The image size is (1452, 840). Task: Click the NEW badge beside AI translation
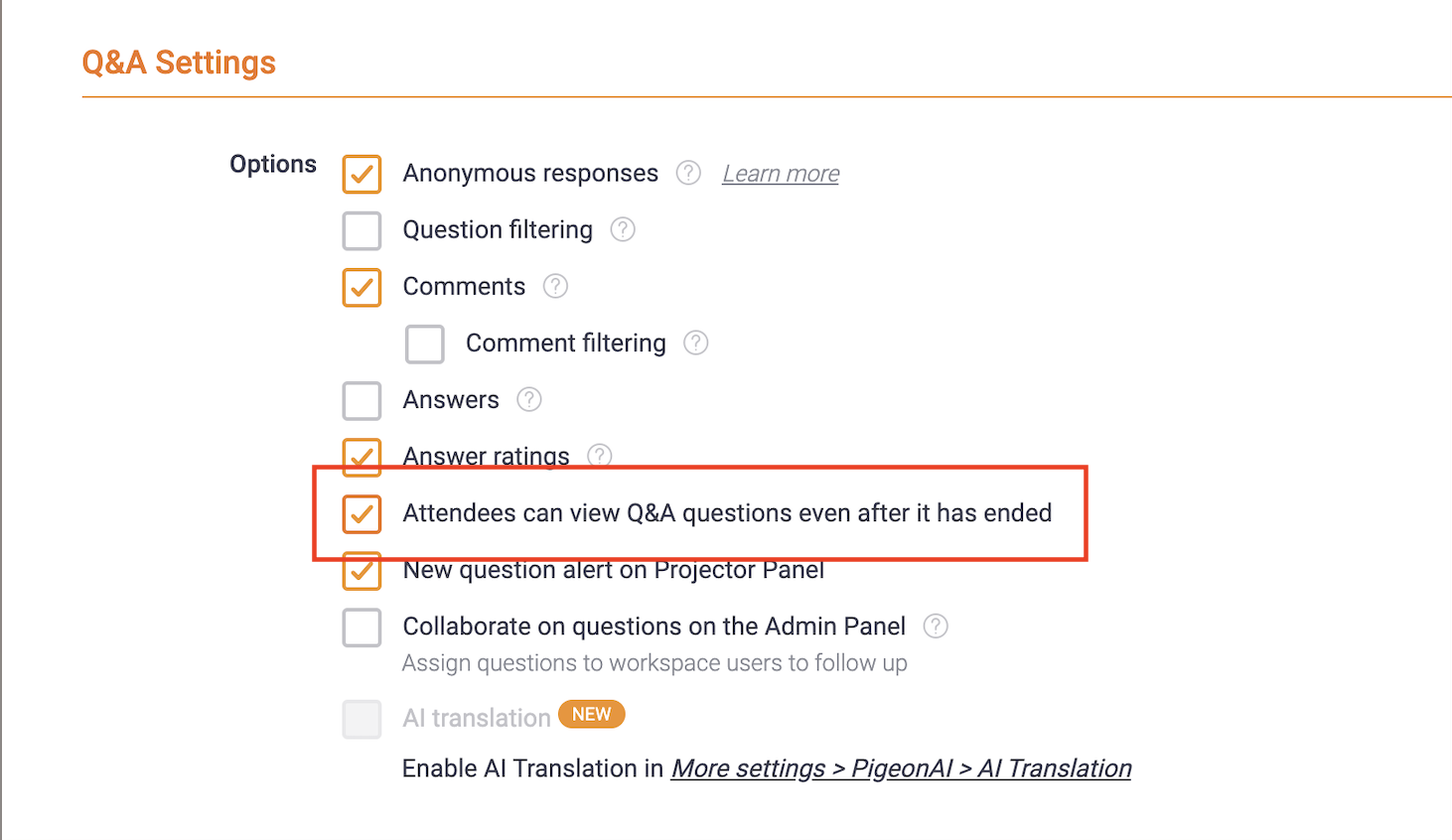592,715
